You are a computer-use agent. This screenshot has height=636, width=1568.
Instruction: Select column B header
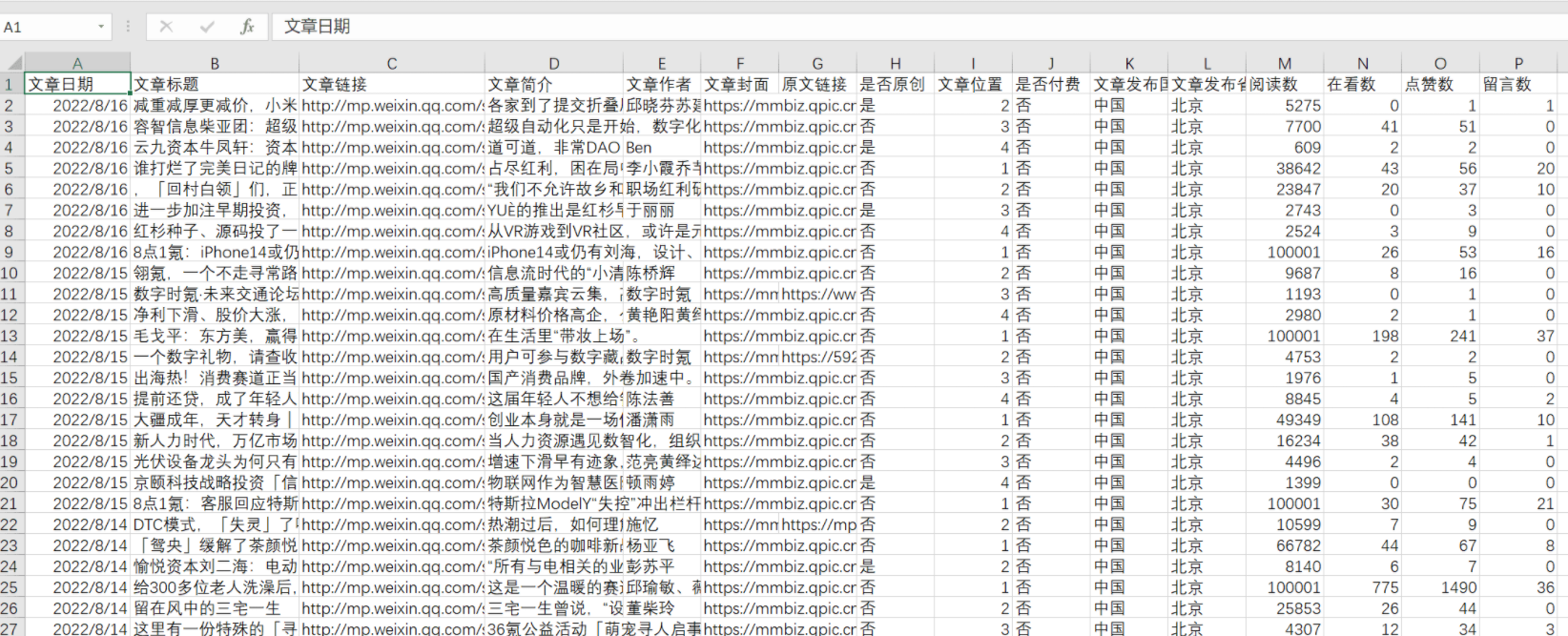(x=215, y=63)
